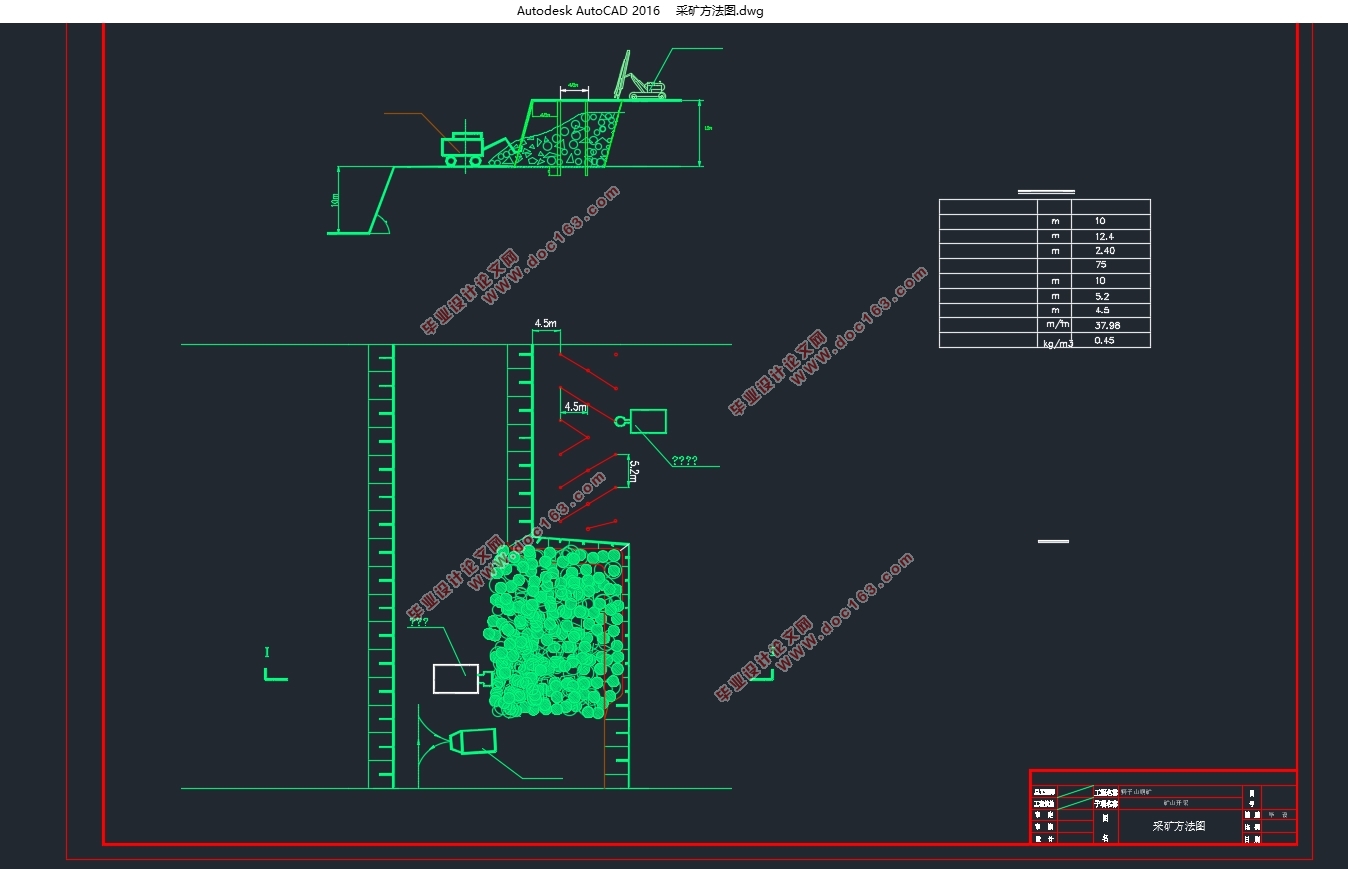1348x869 pixels.
Task: Click the 10 value above 12.4
Action: (1100, 221)
